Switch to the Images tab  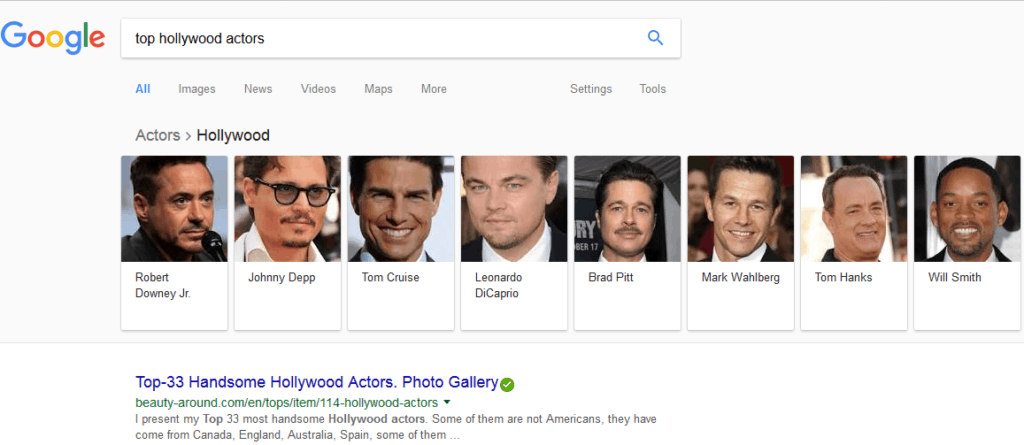pyautogui.click(x=197, y=89)
